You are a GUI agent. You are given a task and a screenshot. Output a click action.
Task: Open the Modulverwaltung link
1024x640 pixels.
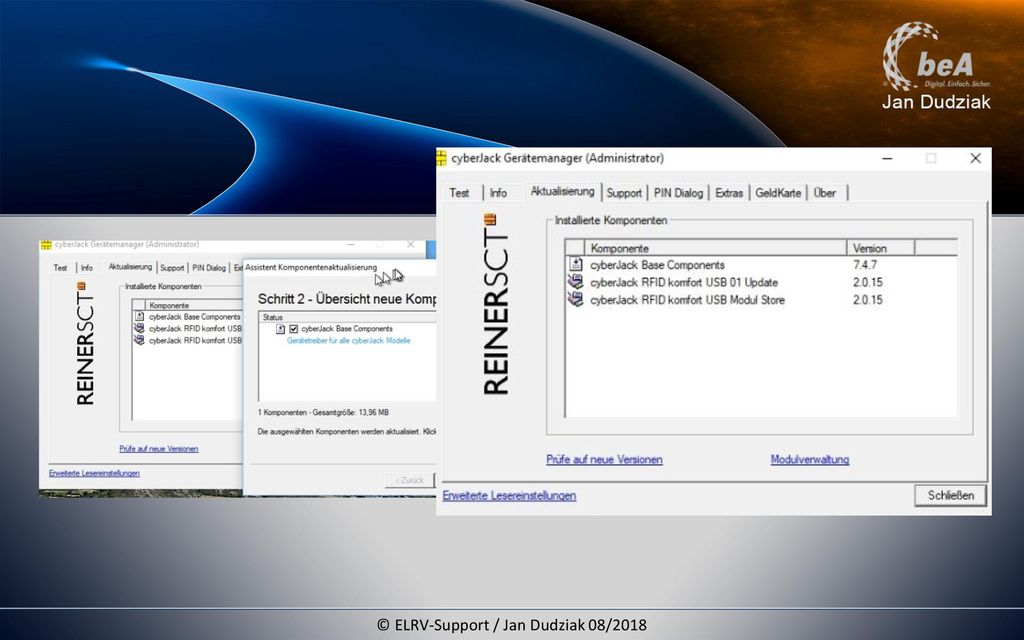(x=810, y=459)
